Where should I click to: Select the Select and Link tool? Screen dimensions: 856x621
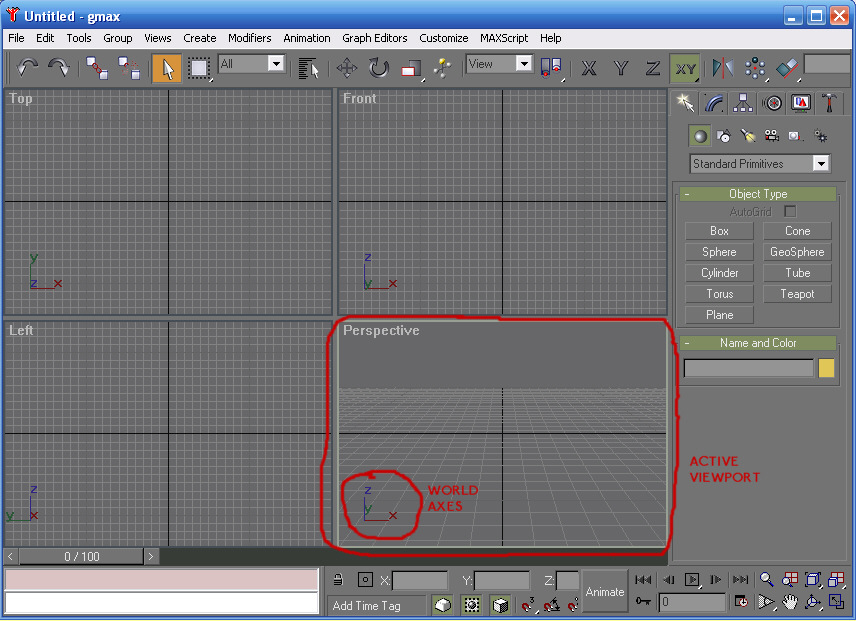(97, 68)
